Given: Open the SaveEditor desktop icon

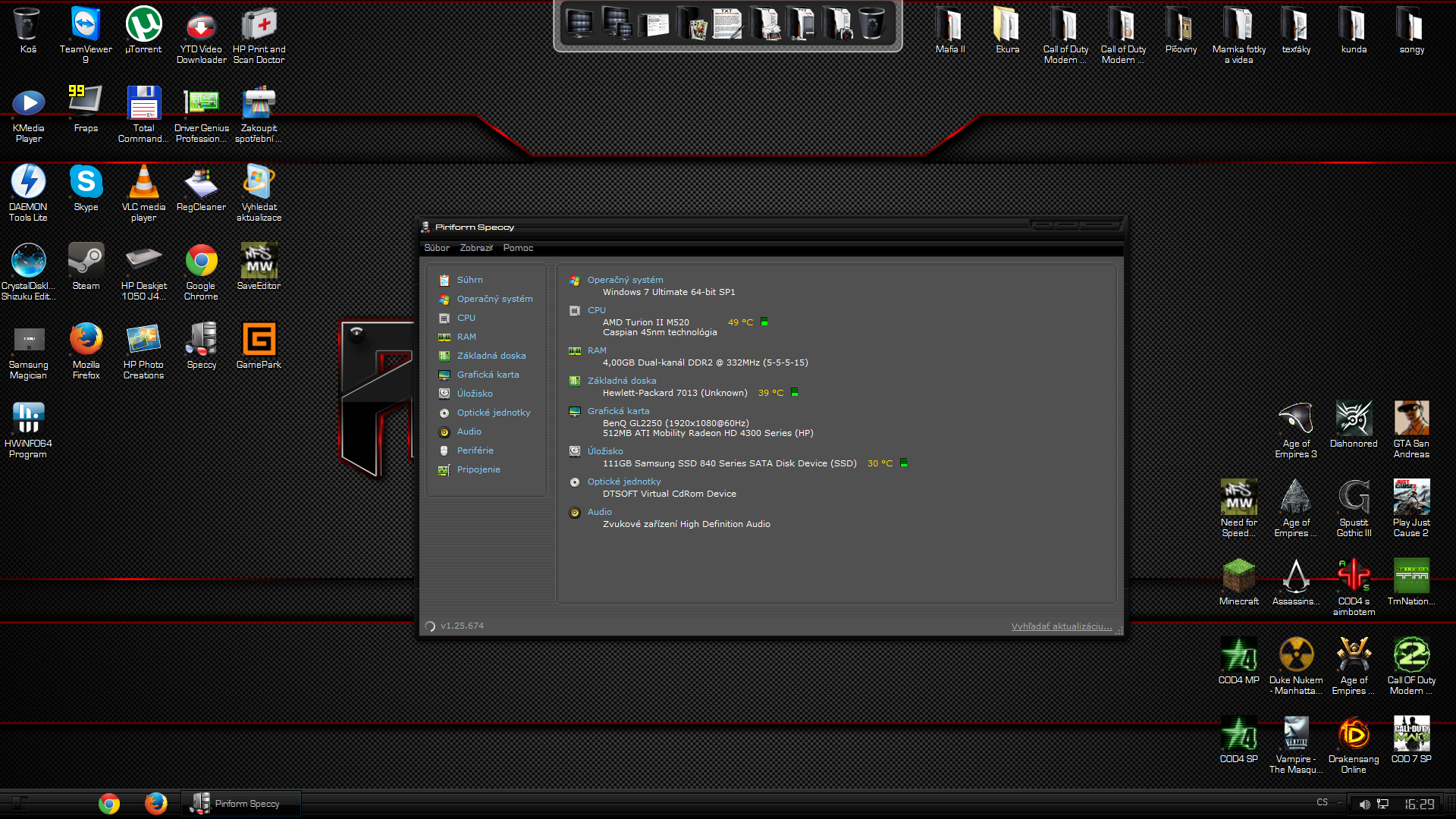Looking at the screenshot, I should [259, 267].
